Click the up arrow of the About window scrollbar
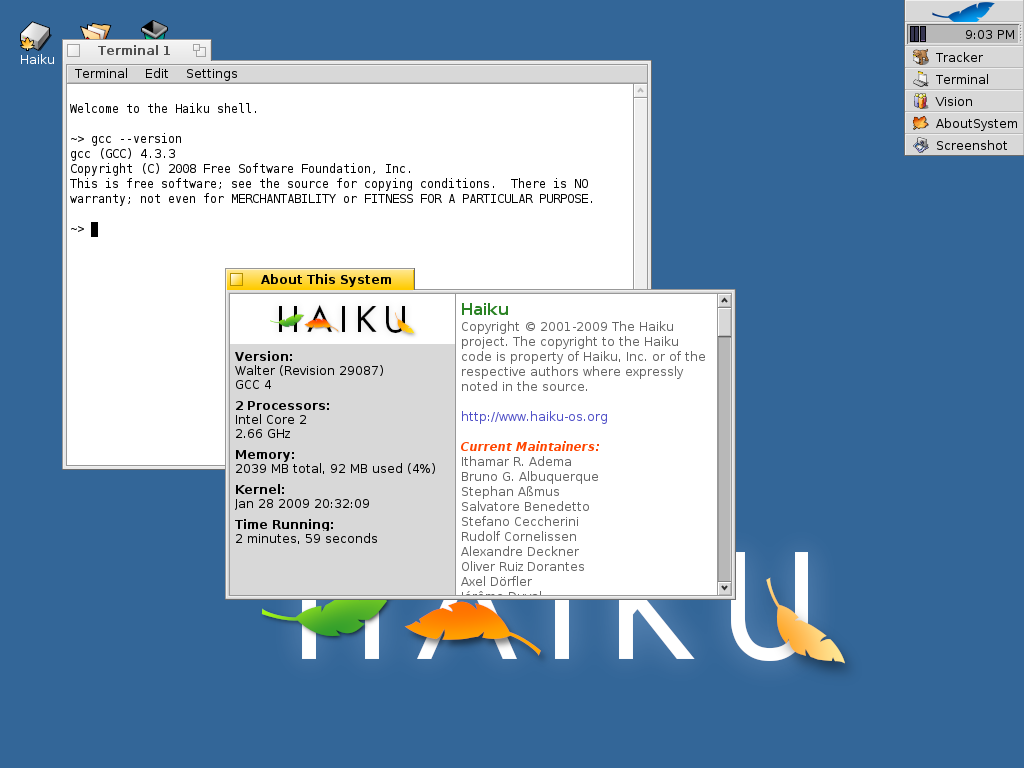The width and height of the screenshot is (1024, 768). (x=724, y=300)
